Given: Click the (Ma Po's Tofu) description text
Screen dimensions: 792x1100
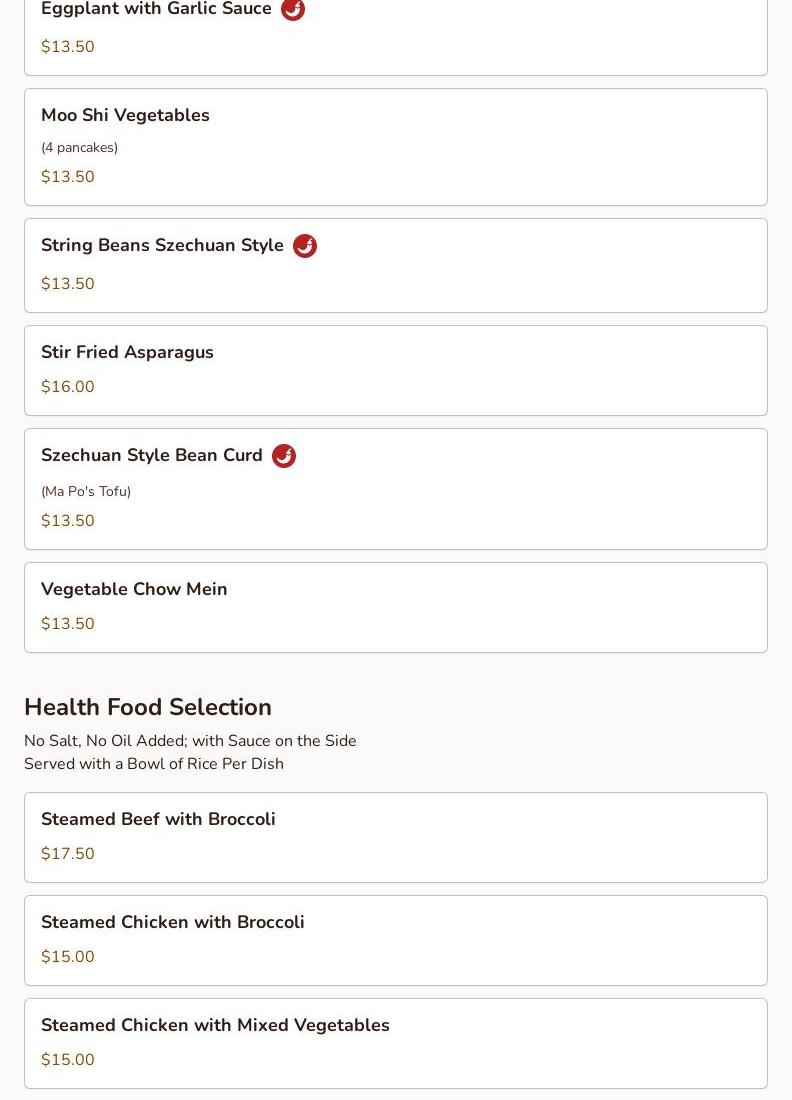Looking at the screenshot, I should 86,491.
